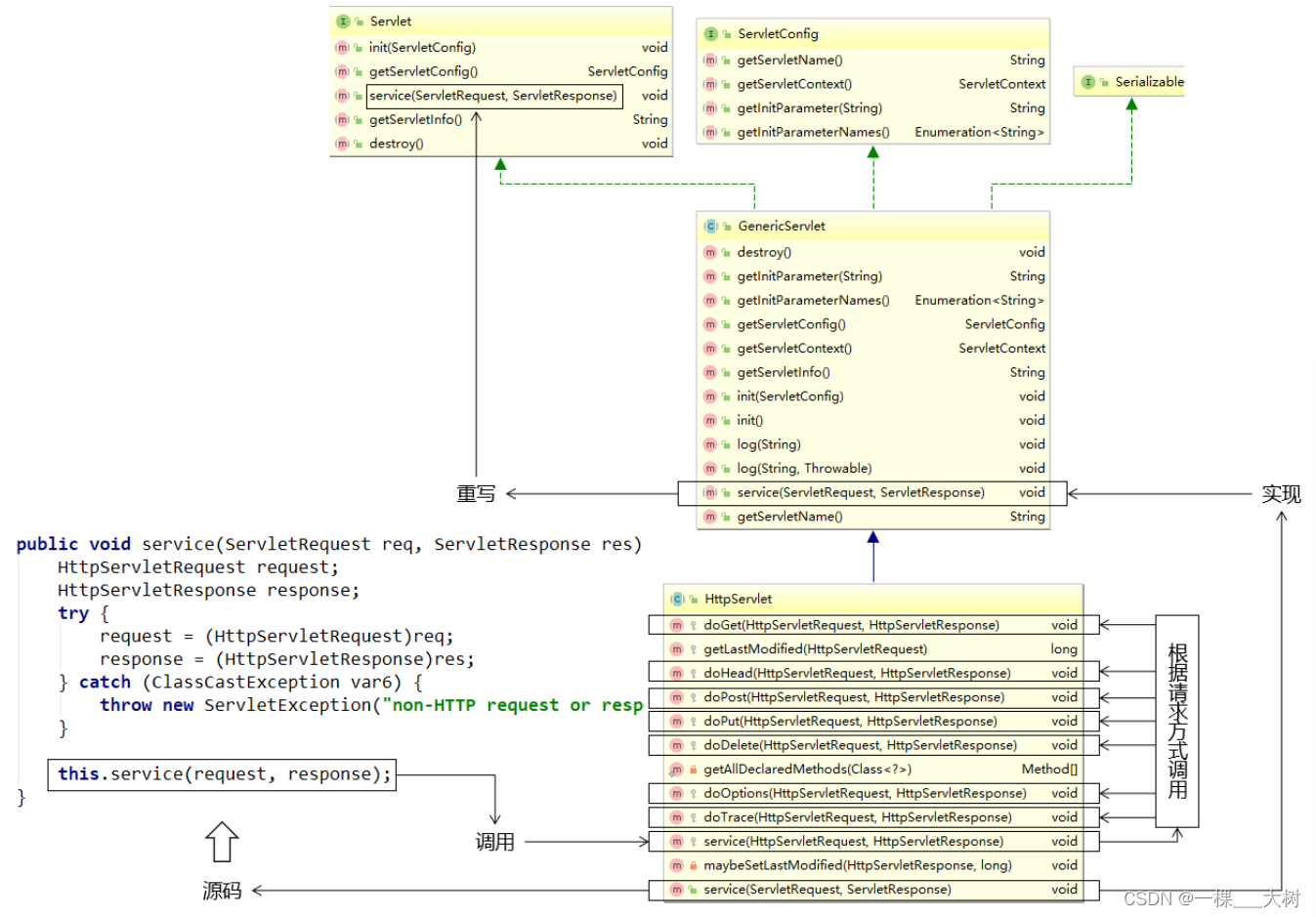
Task: Click the green interface icon on Servlet class header
Action: click(x=343, y=21)
